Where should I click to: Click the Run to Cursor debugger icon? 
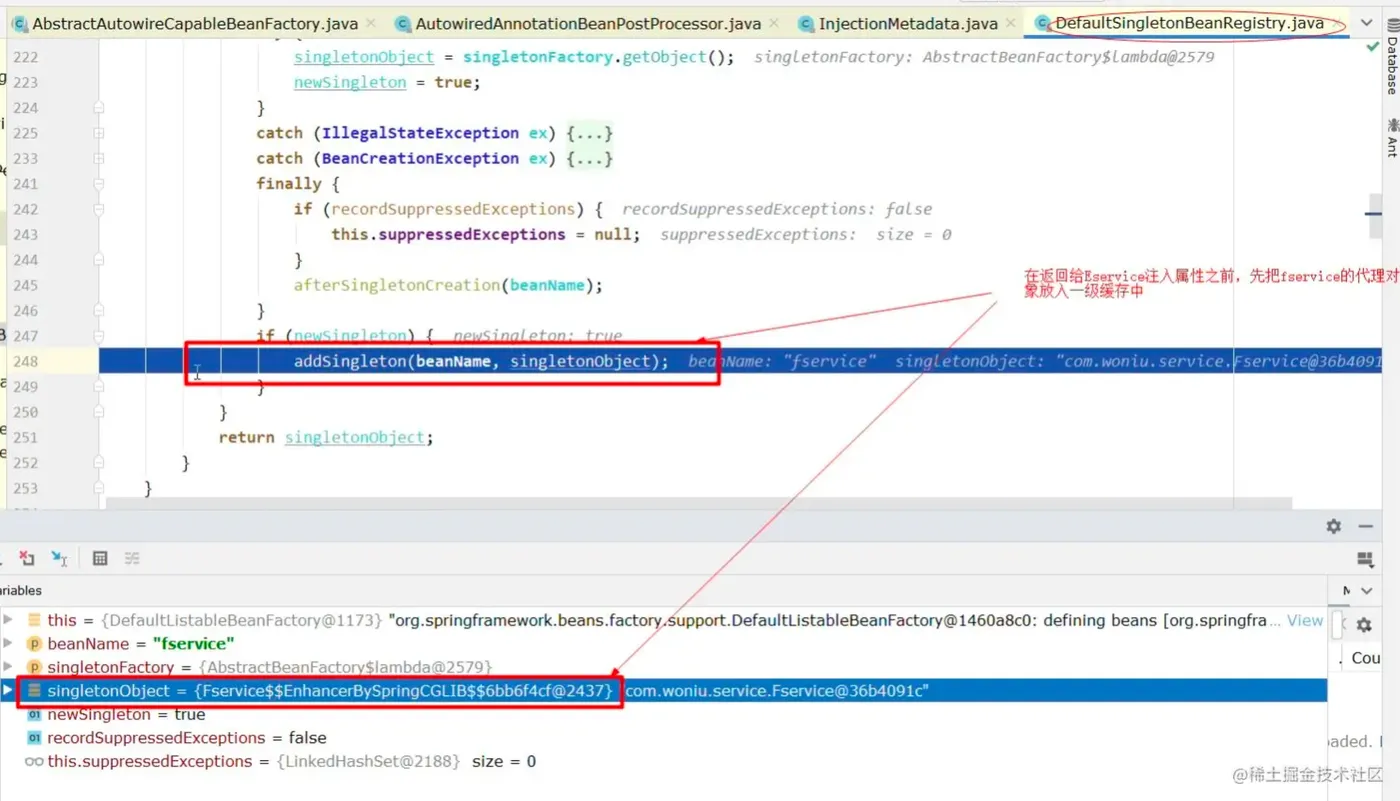point(60,558)
